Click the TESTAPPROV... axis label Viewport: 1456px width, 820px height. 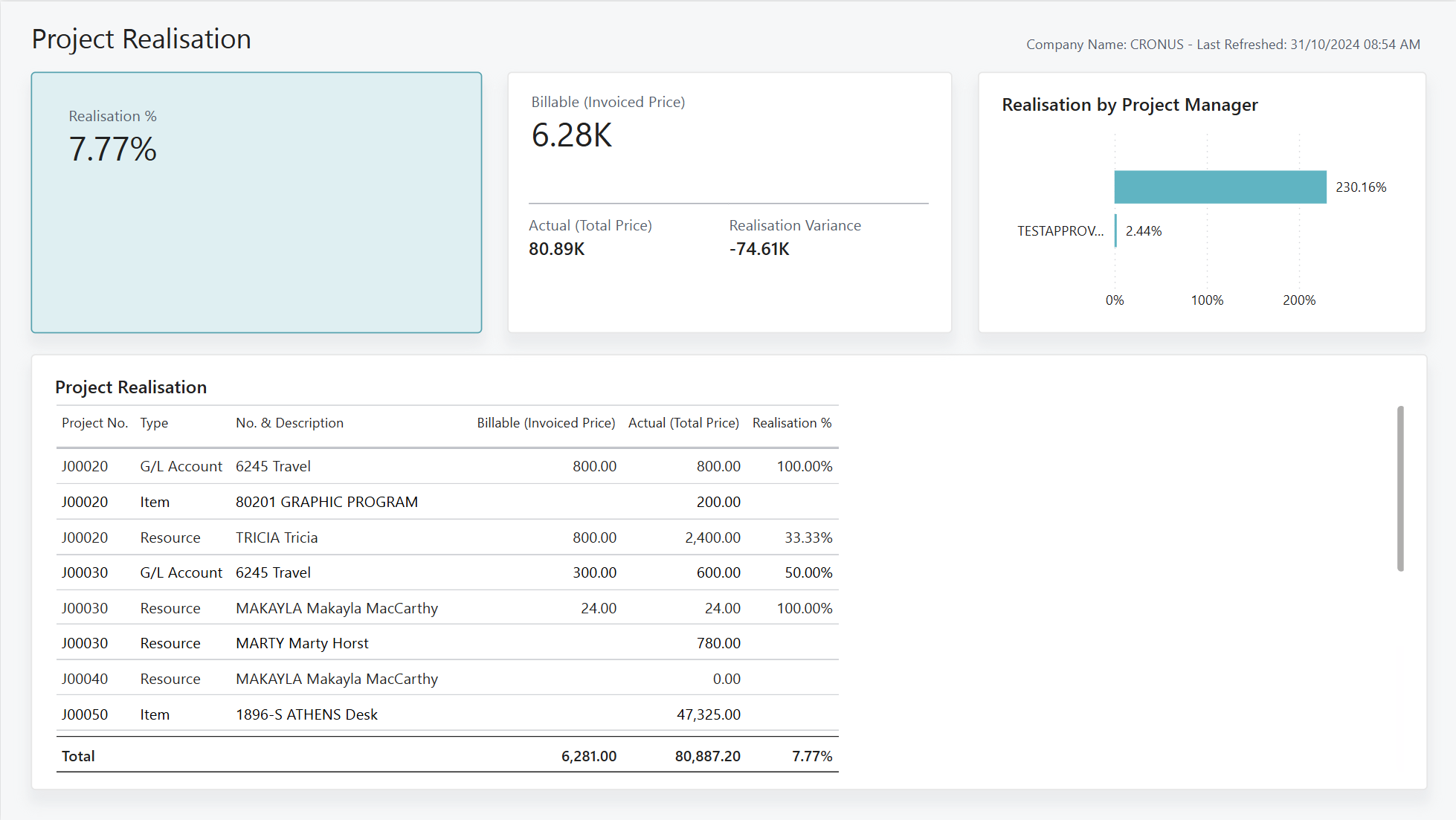(x=1060, y=231)
